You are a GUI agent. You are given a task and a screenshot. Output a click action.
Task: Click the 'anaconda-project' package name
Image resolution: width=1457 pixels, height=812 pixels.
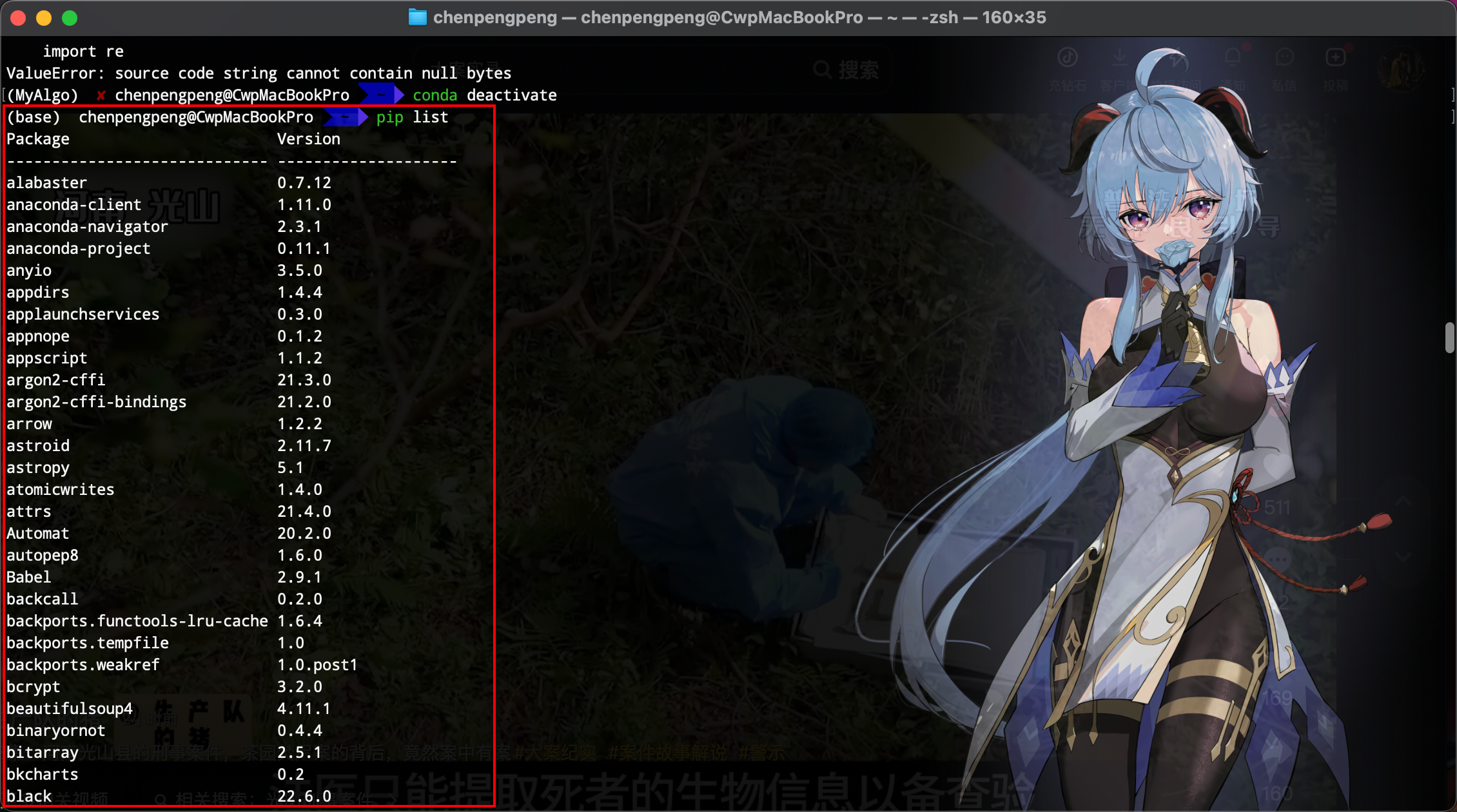79,249
